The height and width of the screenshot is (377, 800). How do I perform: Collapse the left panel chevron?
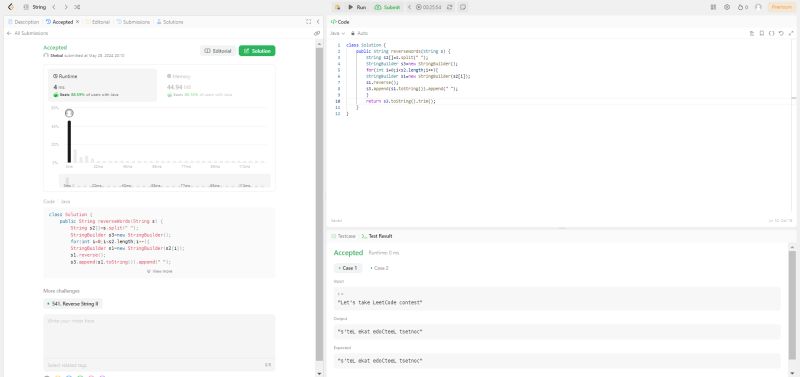tap(318, 22)
